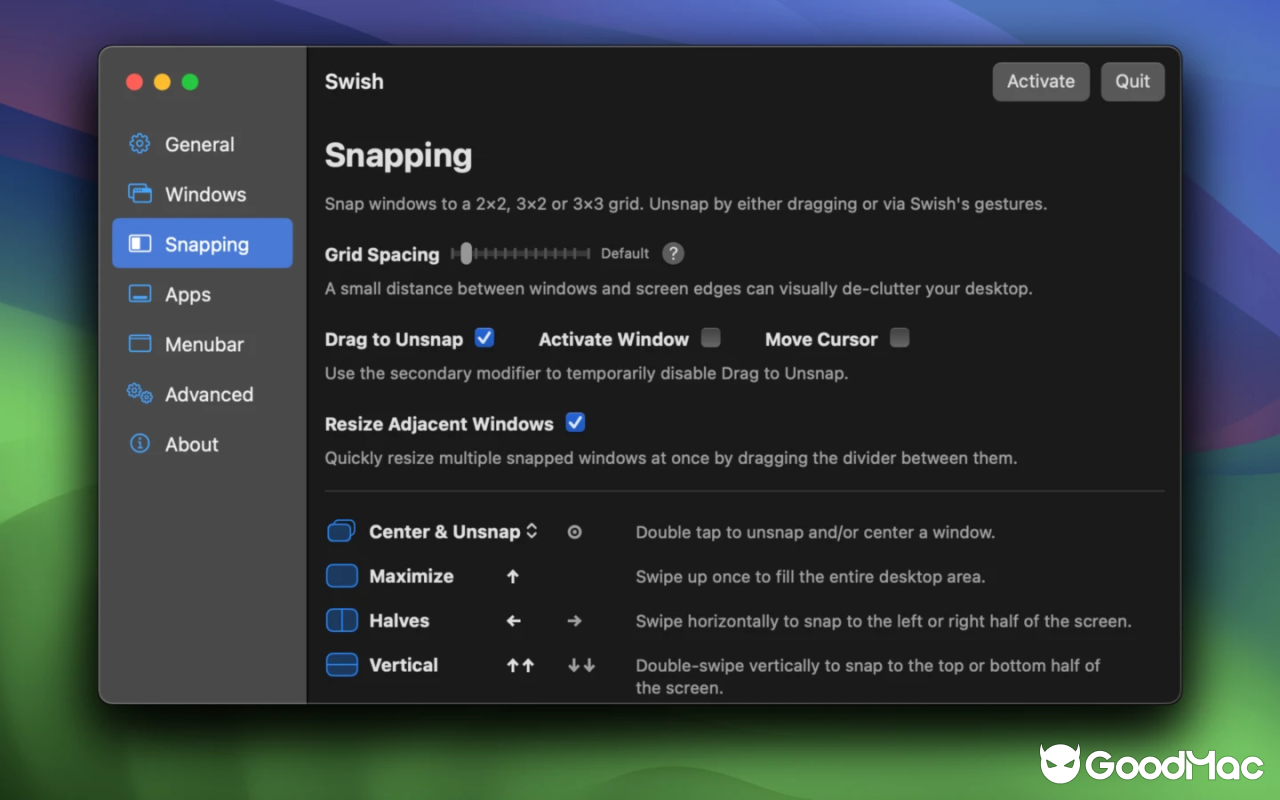
Task: Click the target icon beside Center & Unsnap
Action: pos(574,531)
